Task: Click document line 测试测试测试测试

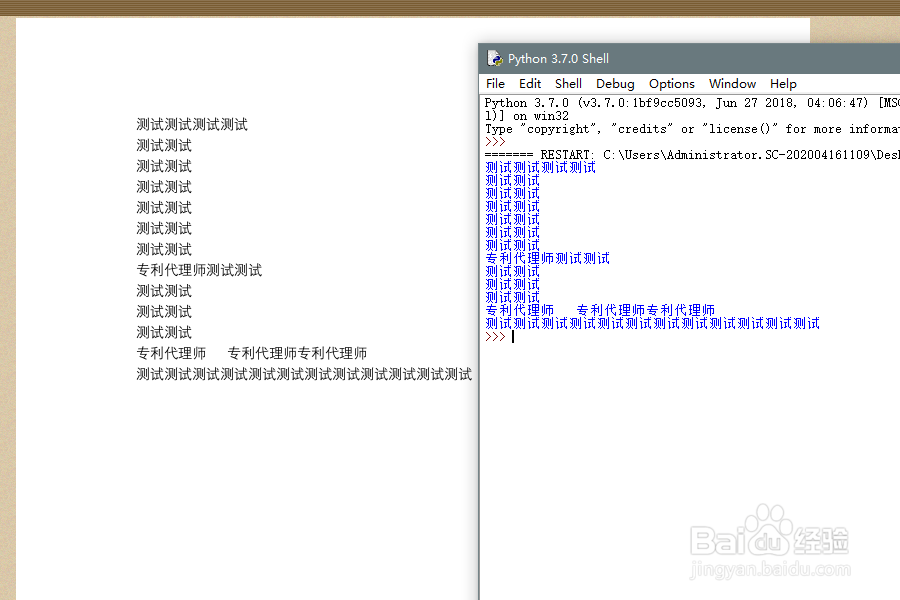Action: pos(192,125)
